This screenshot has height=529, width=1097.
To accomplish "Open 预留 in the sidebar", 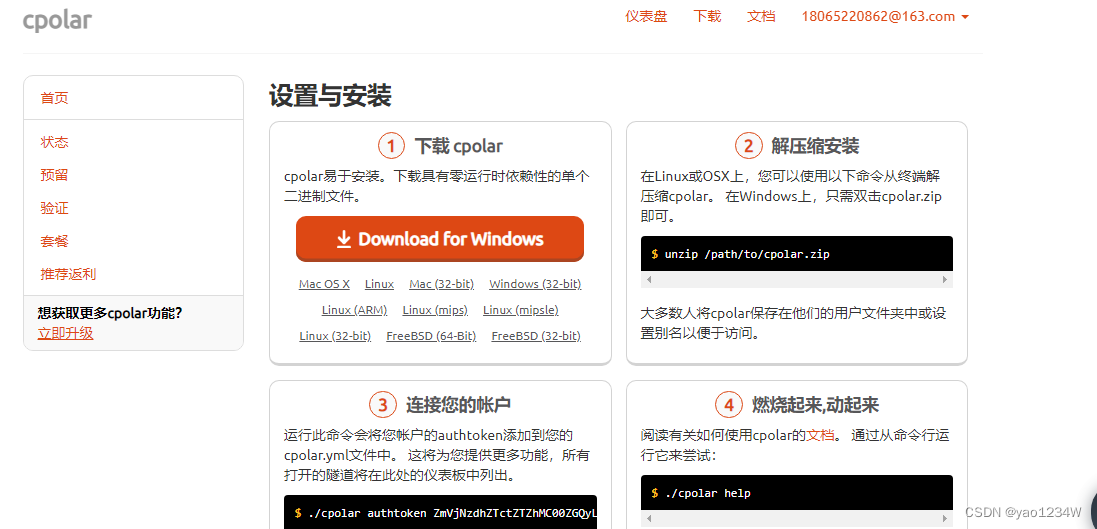I will coord(55,175).
